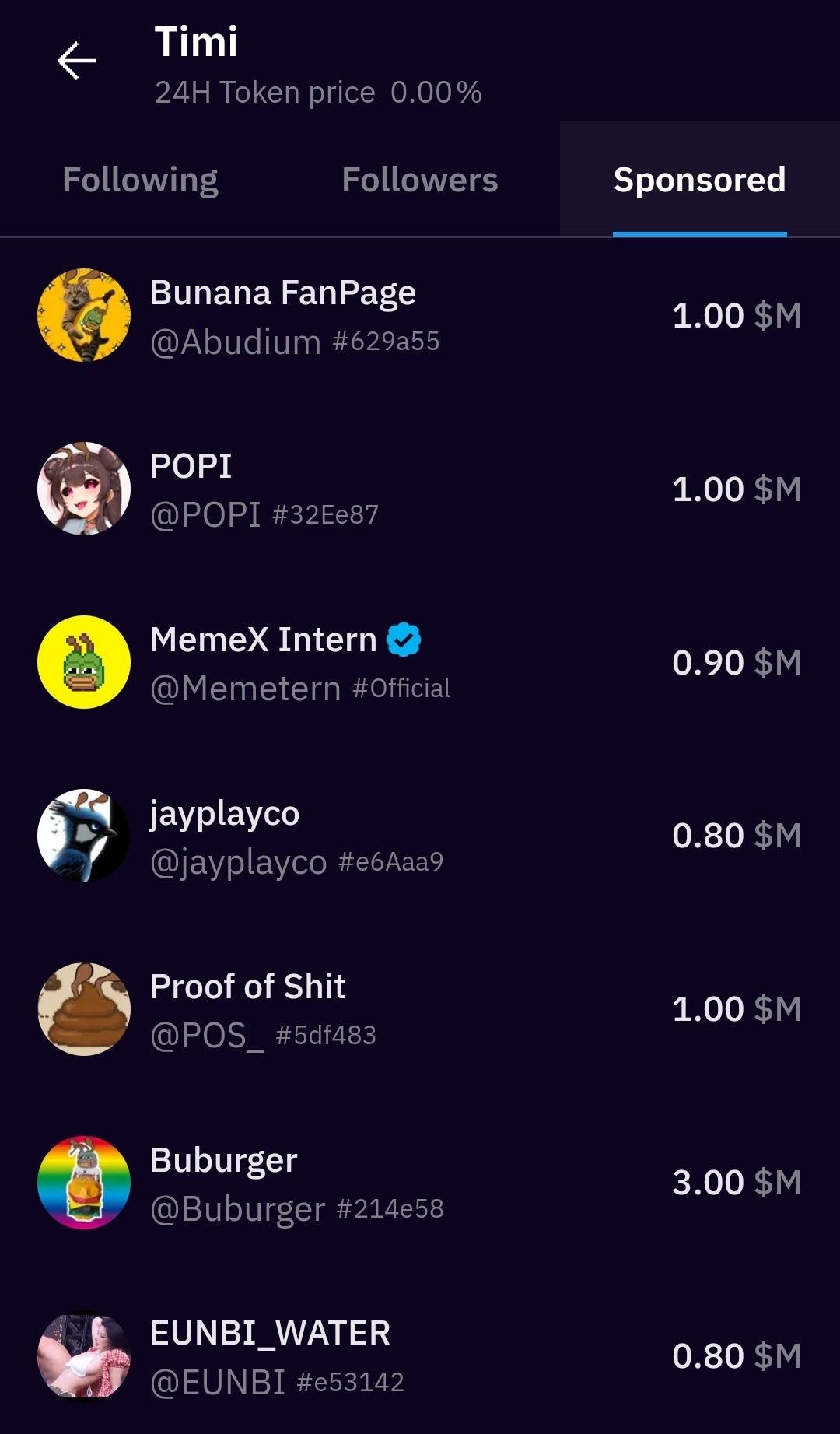Open the @jayplayco handle link
The height and width of the screenshot is (1434, 840).
tap(238, 862)
